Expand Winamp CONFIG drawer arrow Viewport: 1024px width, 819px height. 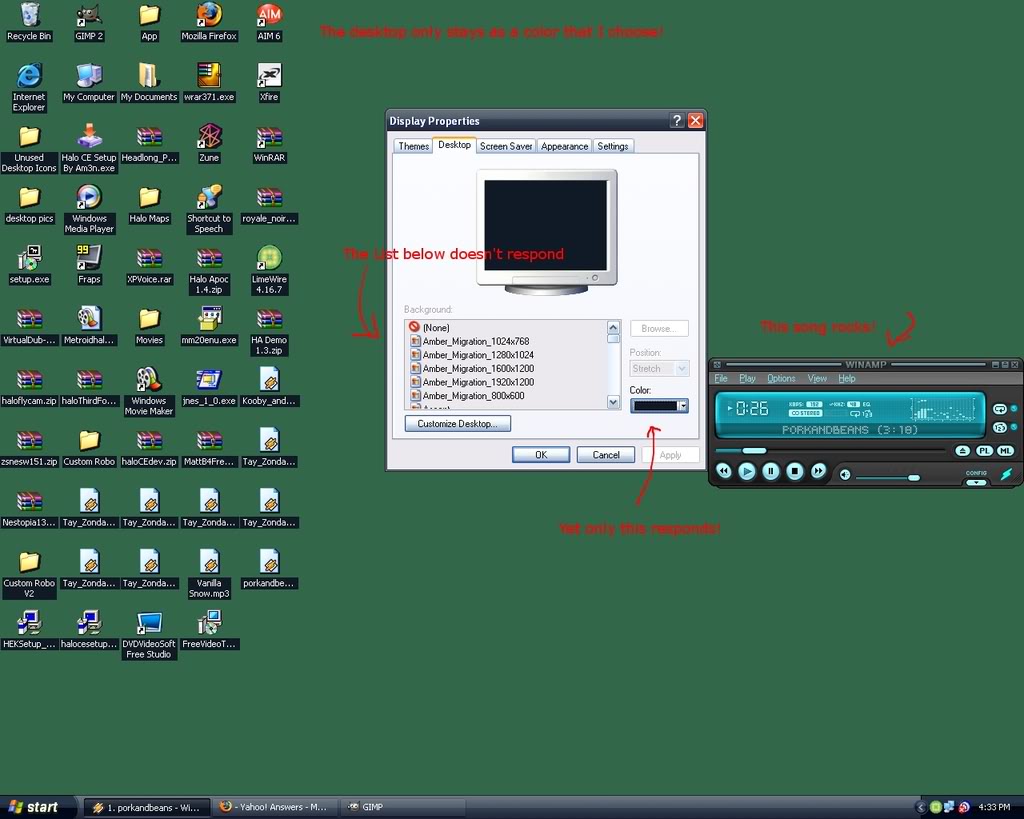click(976, 483)
